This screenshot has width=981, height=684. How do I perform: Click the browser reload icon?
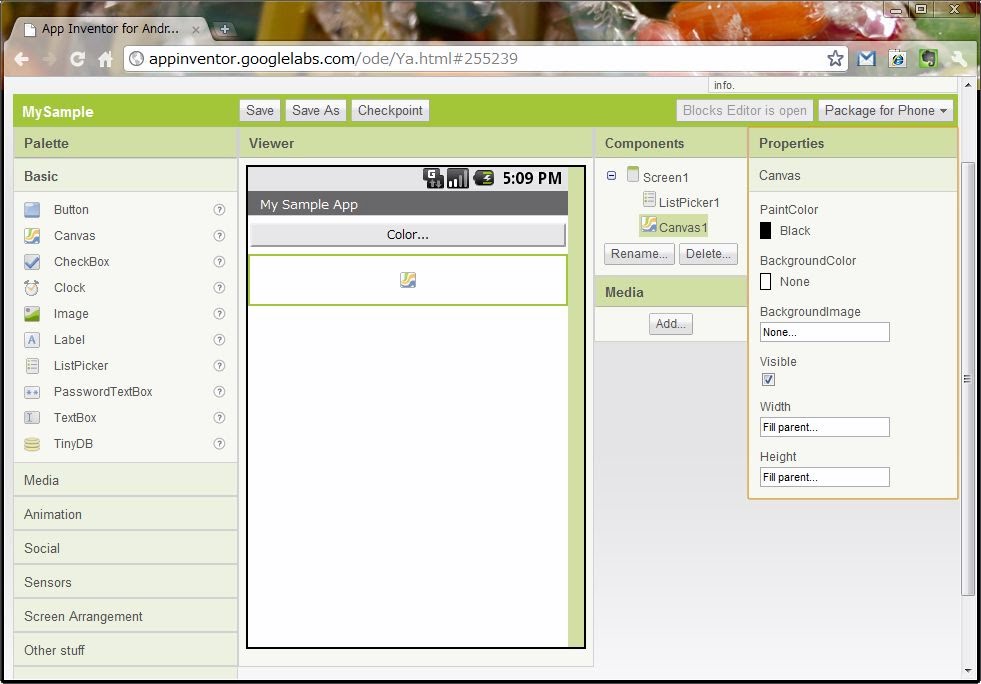pos(77,59)
